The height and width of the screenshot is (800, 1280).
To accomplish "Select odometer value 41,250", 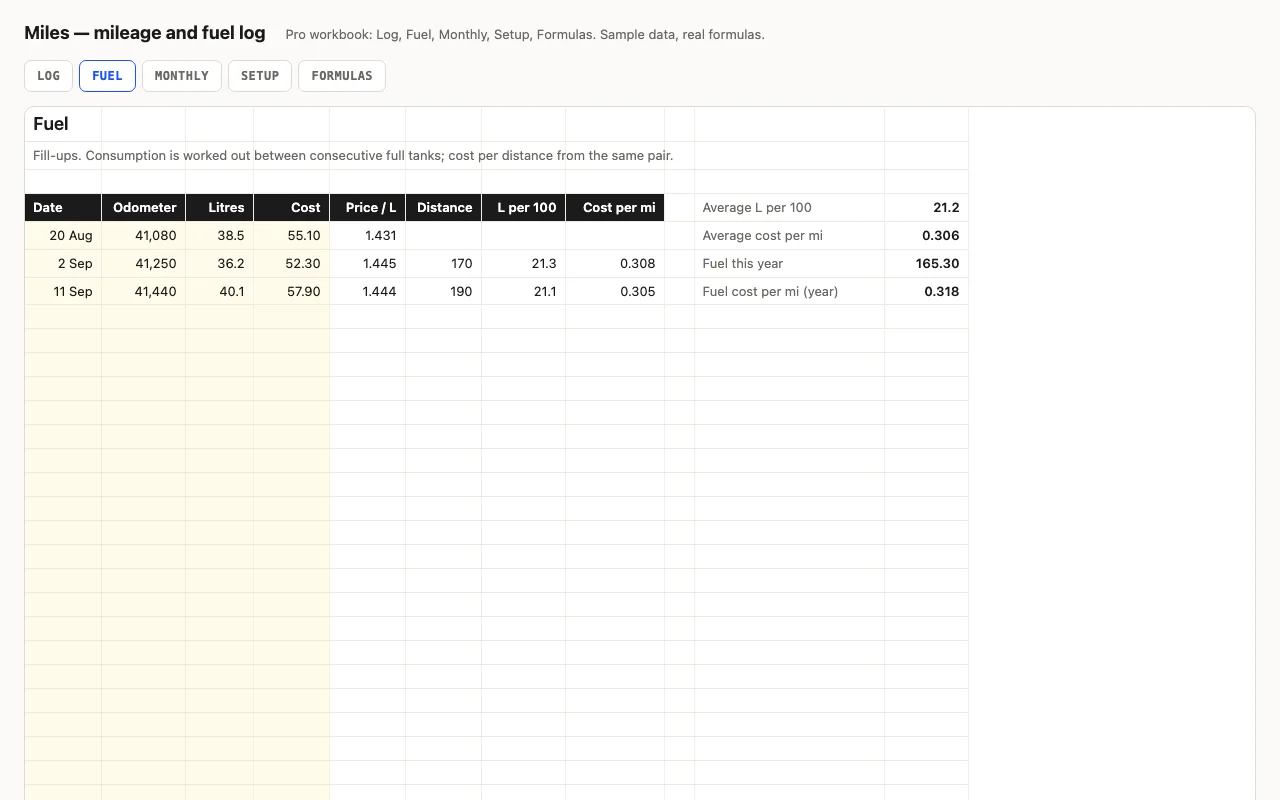I will point(144,264).
